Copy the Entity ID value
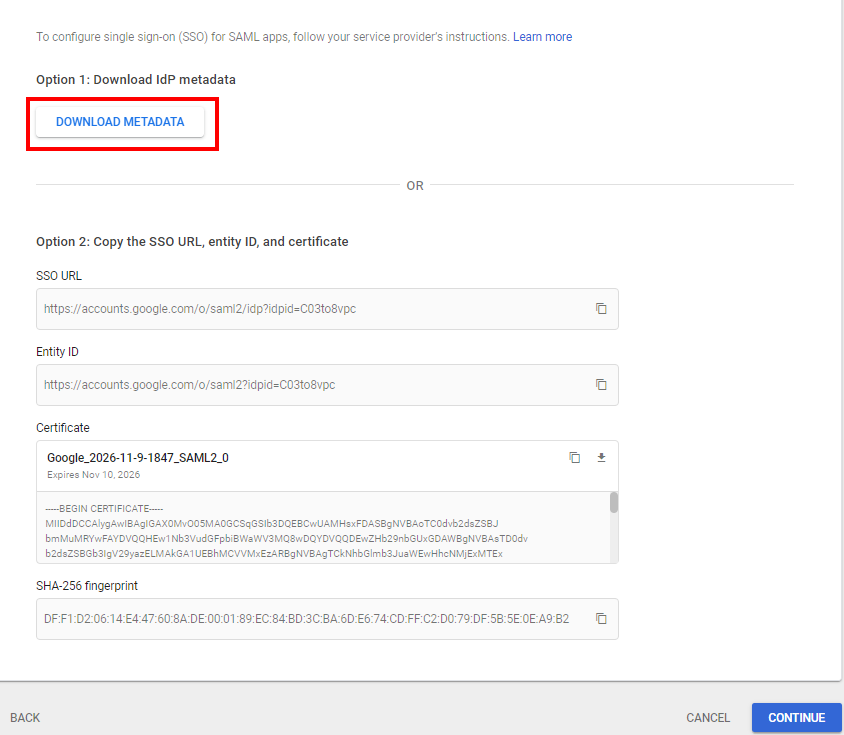 [x=601, y=385]
